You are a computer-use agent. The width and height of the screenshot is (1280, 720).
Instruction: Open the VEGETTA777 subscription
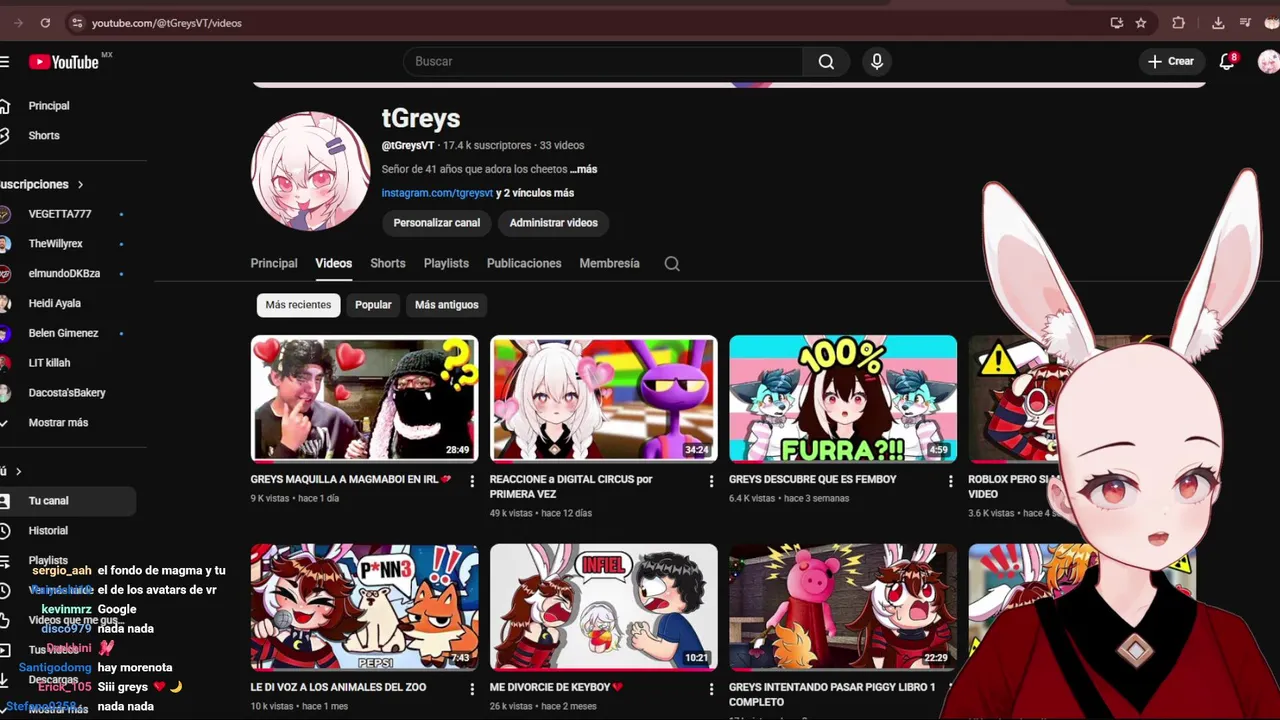tap(62, 214)
